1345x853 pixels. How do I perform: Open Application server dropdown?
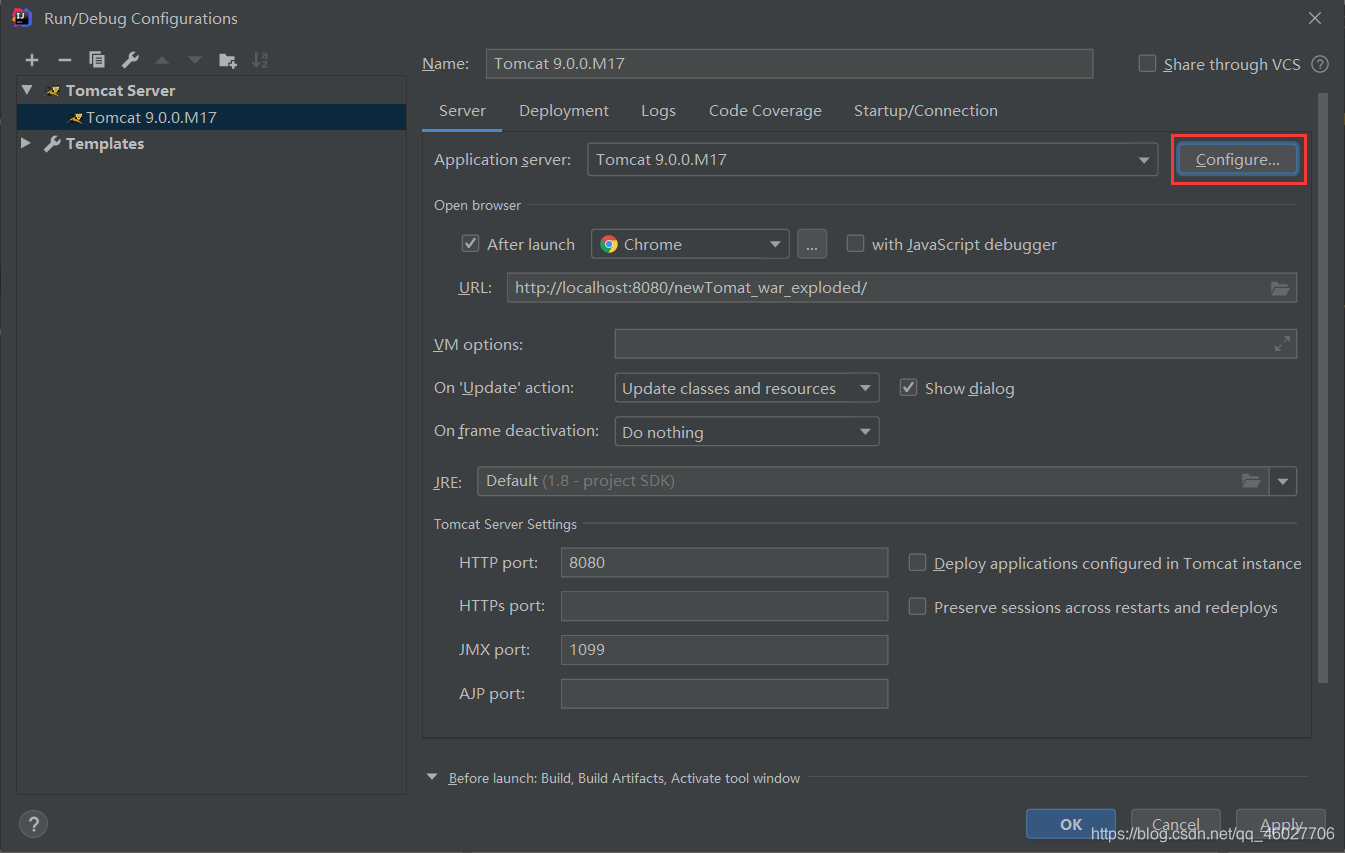(x=872, y=160)
